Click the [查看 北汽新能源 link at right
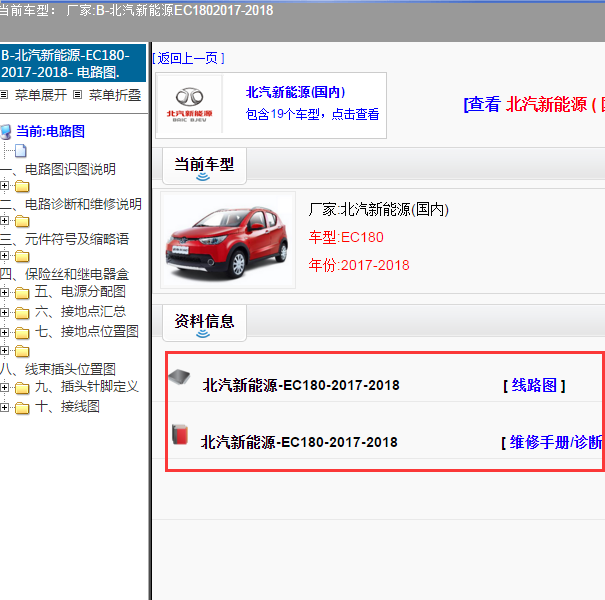This screenshot has width=605, height=600. (x=534, y=104)
